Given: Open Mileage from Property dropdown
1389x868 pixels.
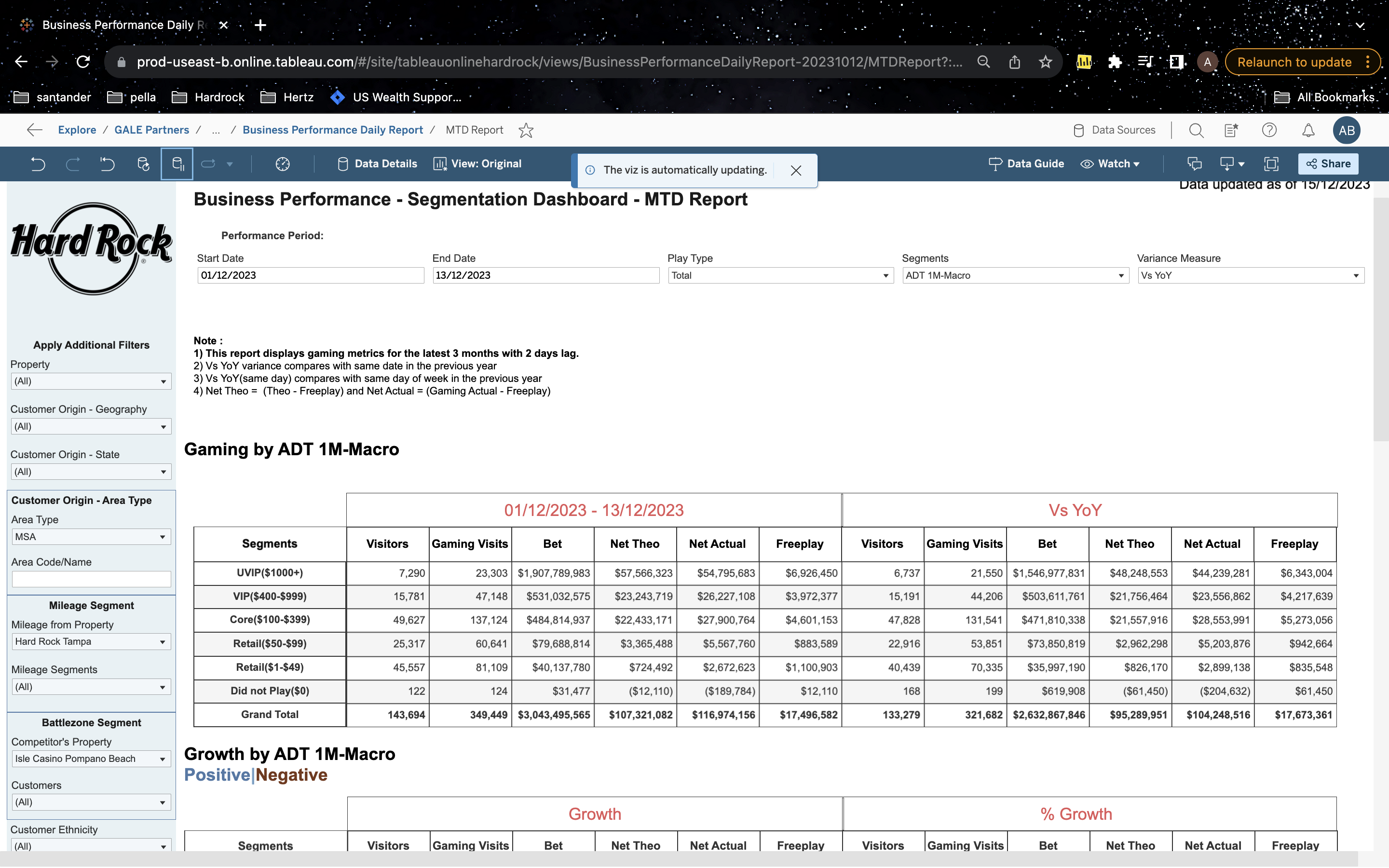Looking at the screenshot, I should (x=91, y=642).
